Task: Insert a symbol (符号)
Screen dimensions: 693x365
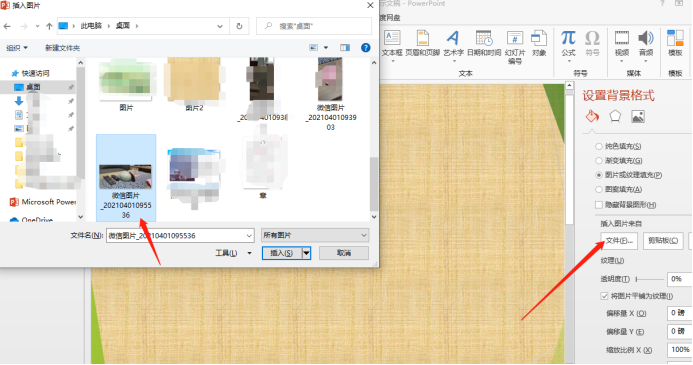Action: [x=592, y=44]
